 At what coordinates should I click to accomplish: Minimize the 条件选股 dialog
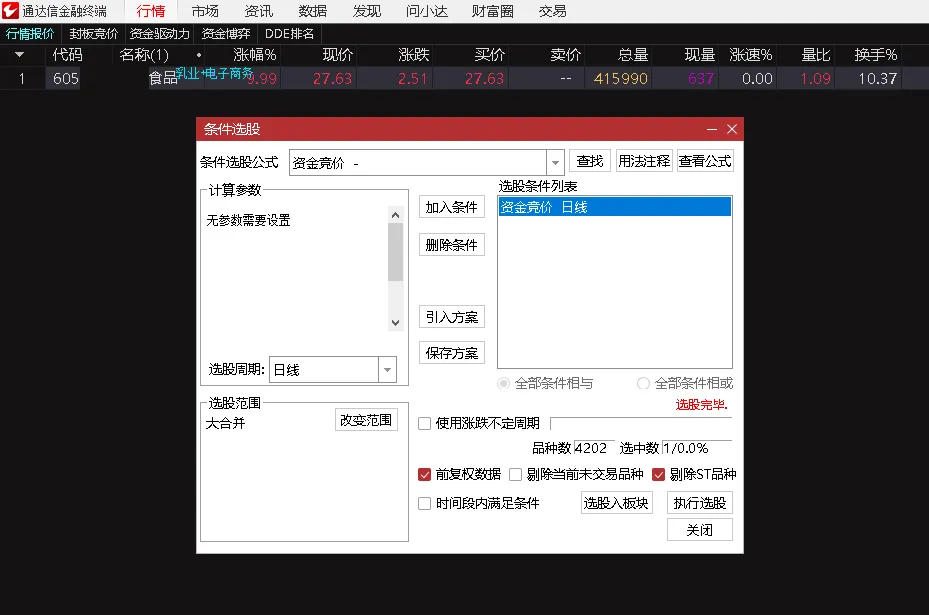pos(712,129)
